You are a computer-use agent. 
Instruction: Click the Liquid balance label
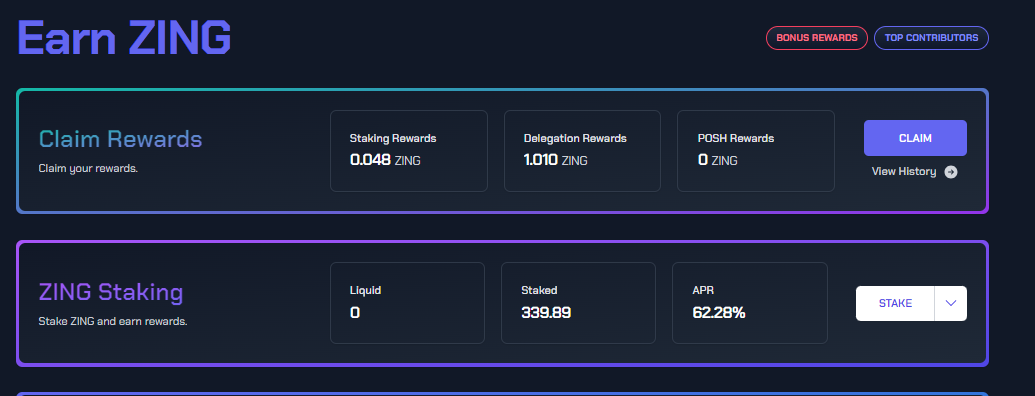[365, 290]
